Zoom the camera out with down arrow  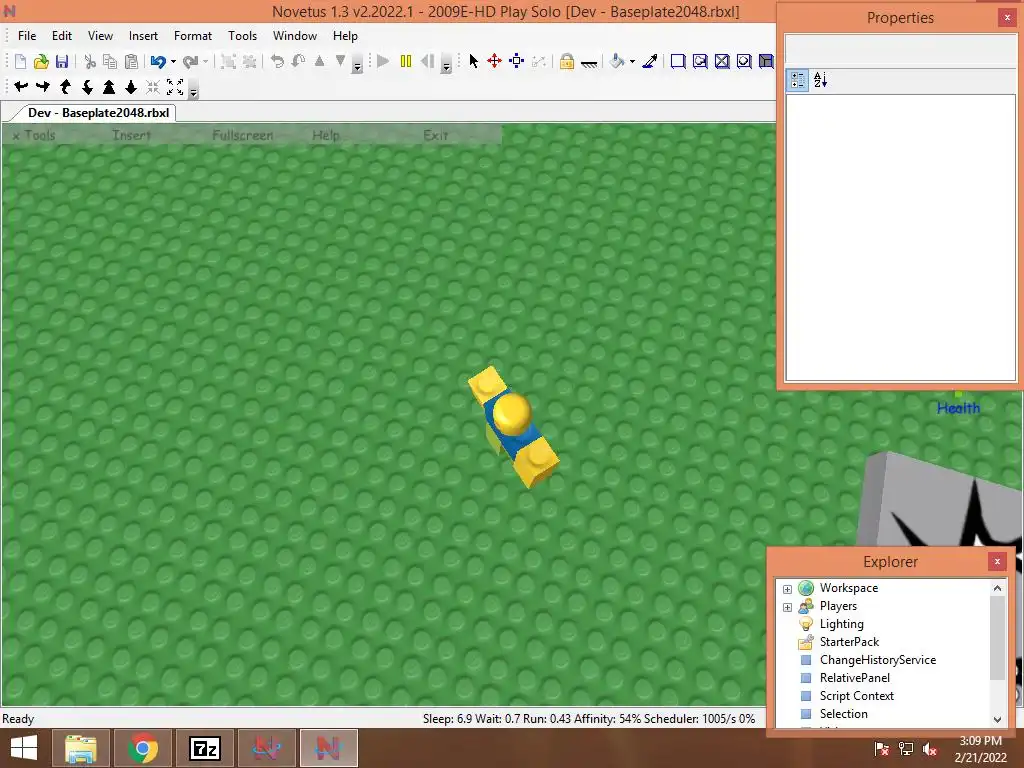(x=131, y=86)
